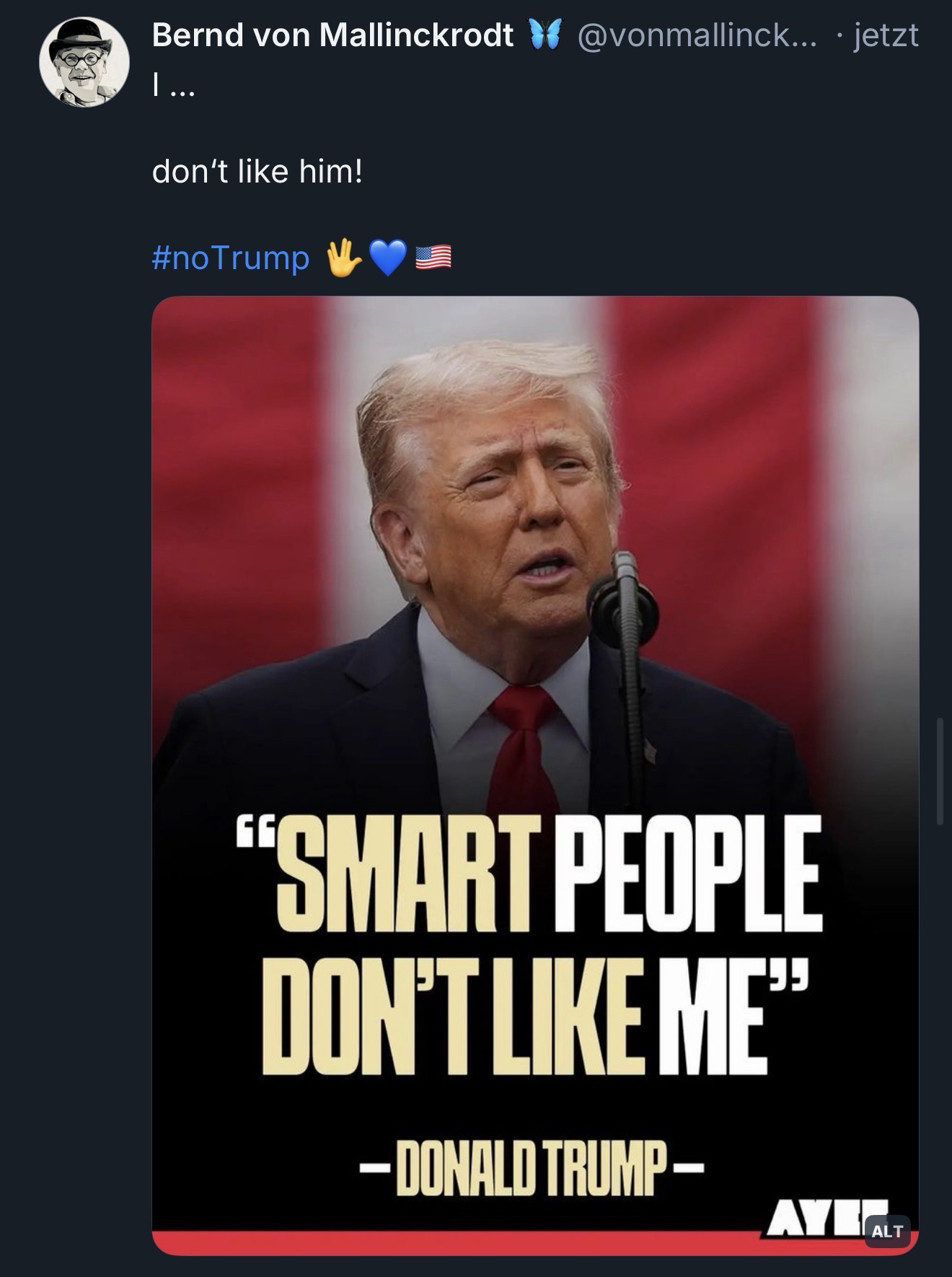Click the Vulcan salute hand emoji
Screen dimensions: 952x1277
[343, 258]
